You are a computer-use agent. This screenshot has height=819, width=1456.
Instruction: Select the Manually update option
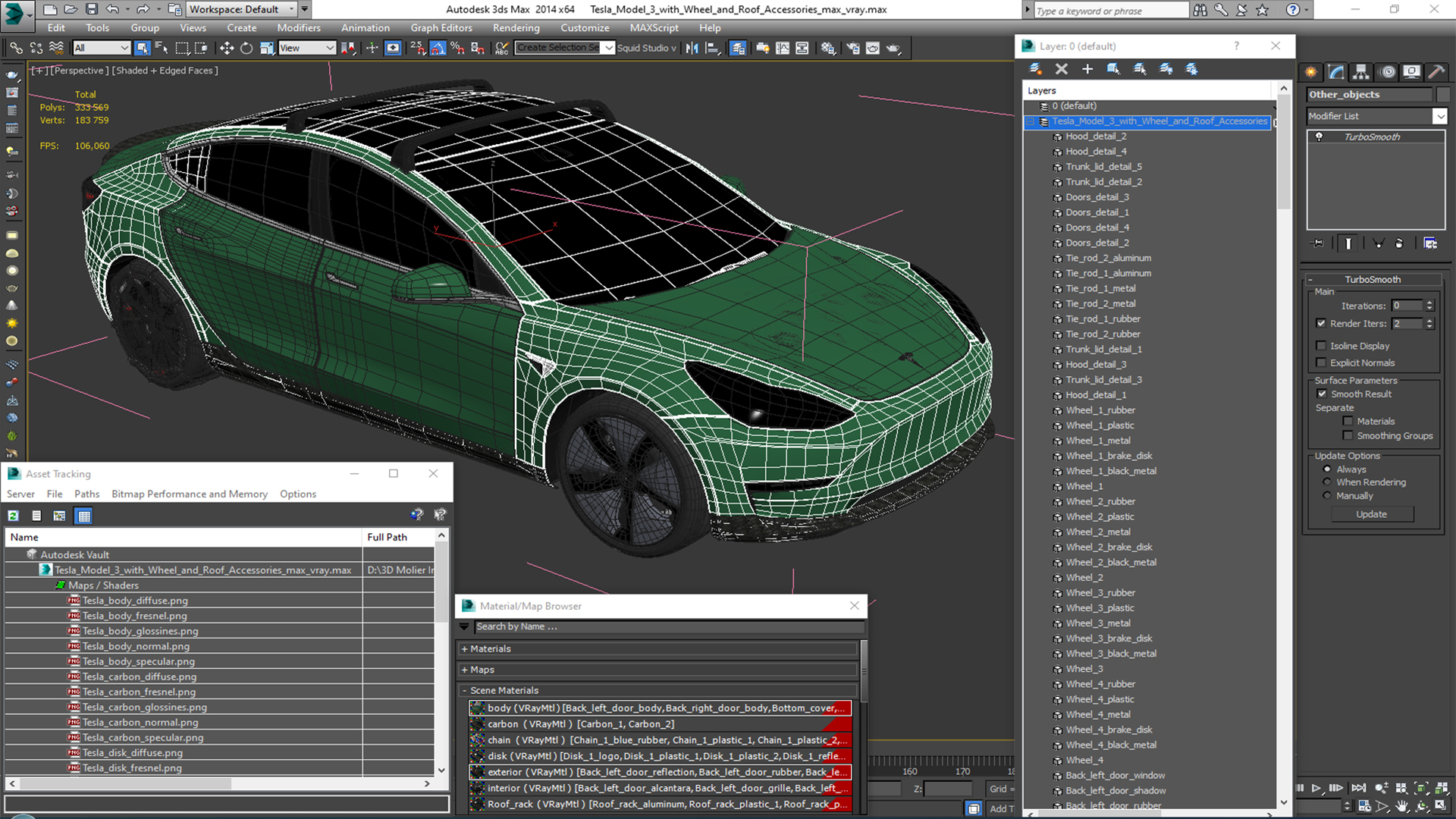[x=1327, y=496]
